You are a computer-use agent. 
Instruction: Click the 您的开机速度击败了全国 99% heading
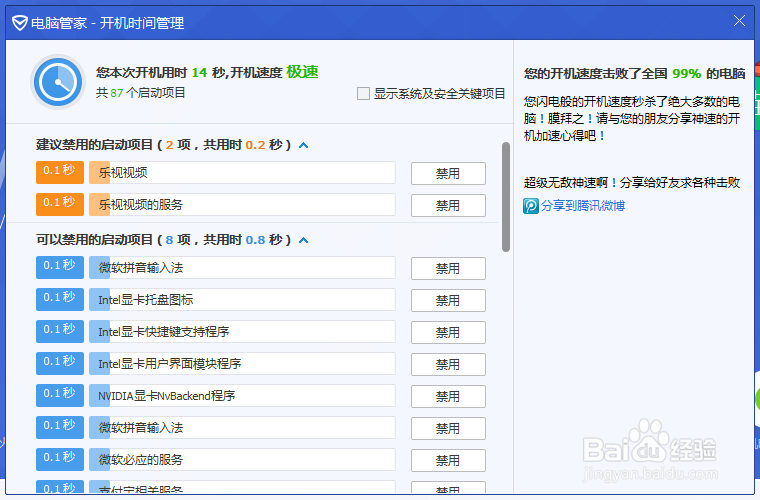point(634,74)
